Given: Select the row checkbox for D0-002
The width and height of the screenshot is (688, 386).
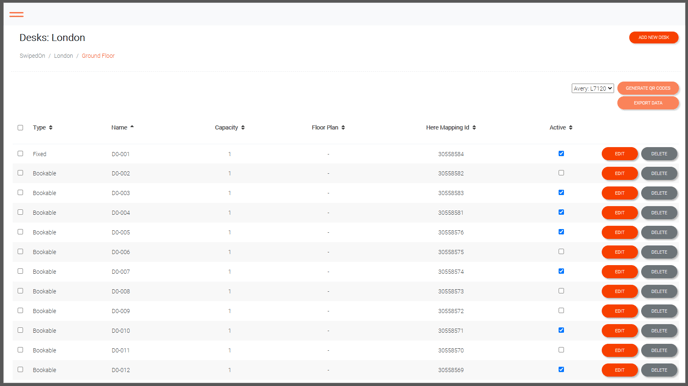Looking at the screenshot, I should coord(20,173).
